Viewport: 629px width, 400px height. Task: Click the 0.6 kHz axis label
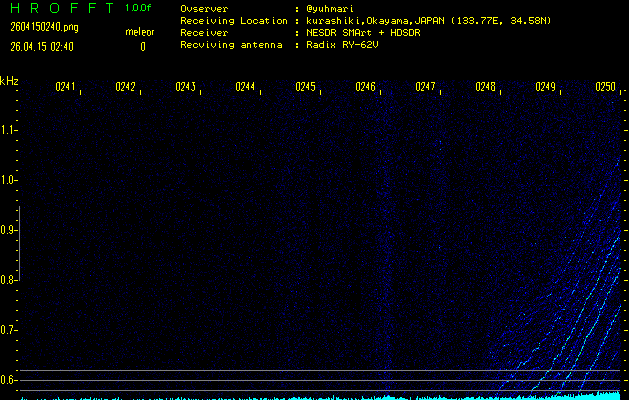tap(8, 380)
